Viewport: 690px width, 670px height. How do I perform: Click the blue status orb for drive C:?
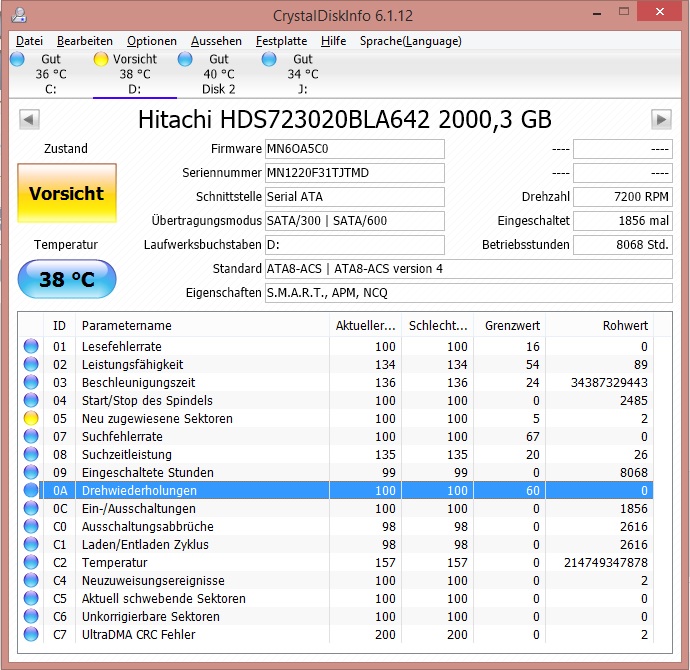click(17, 59)
